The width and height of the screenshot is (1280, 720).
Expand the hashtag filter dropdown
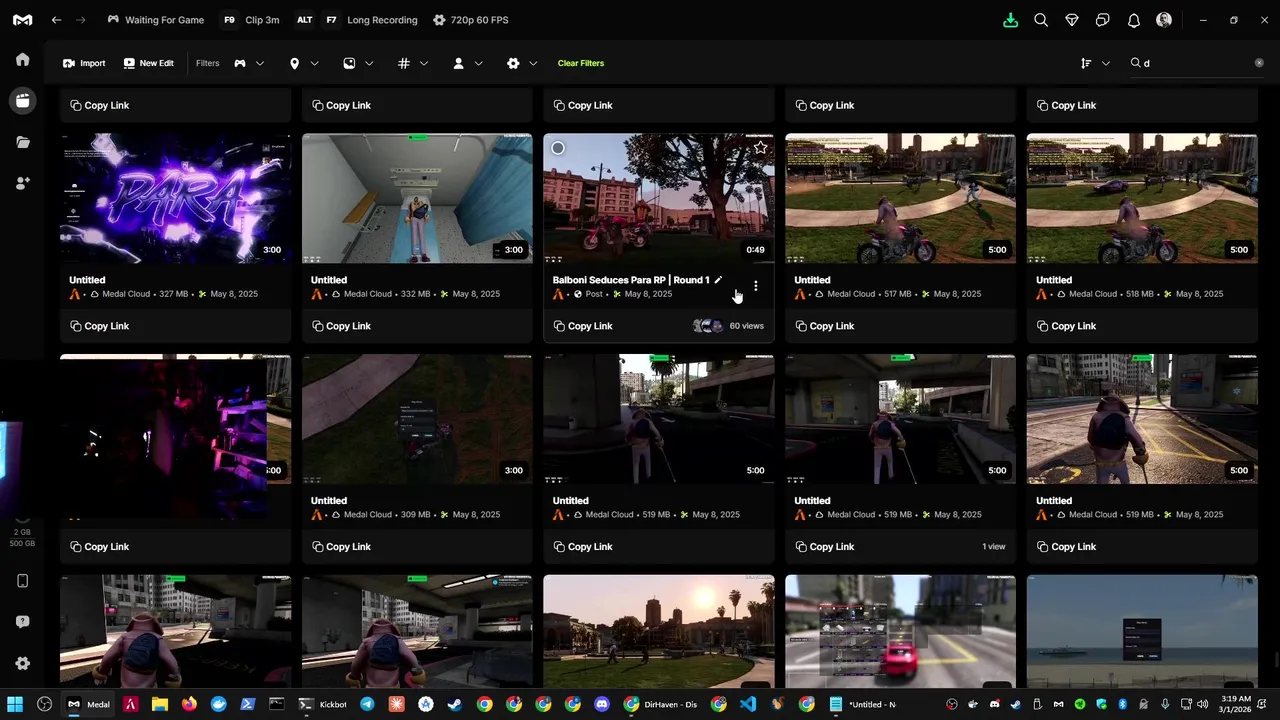click(413, 63)
